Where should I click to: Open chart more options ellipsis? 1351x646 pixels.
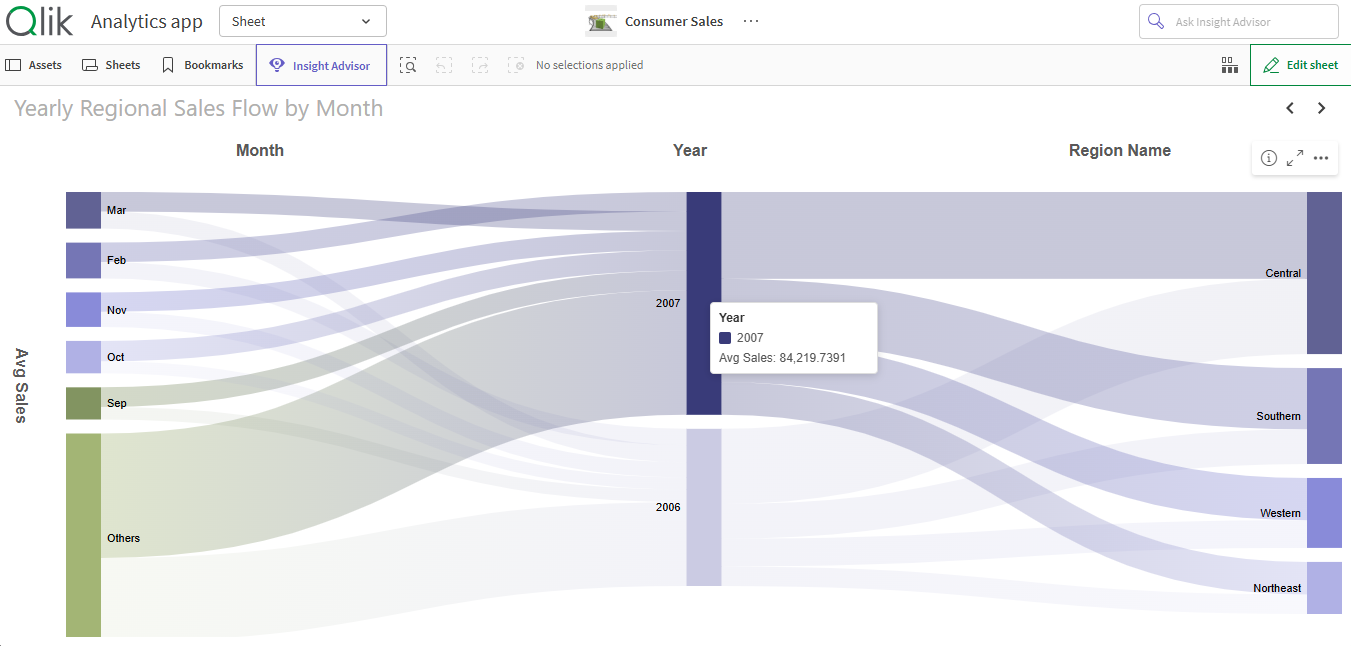(1321, 158)
